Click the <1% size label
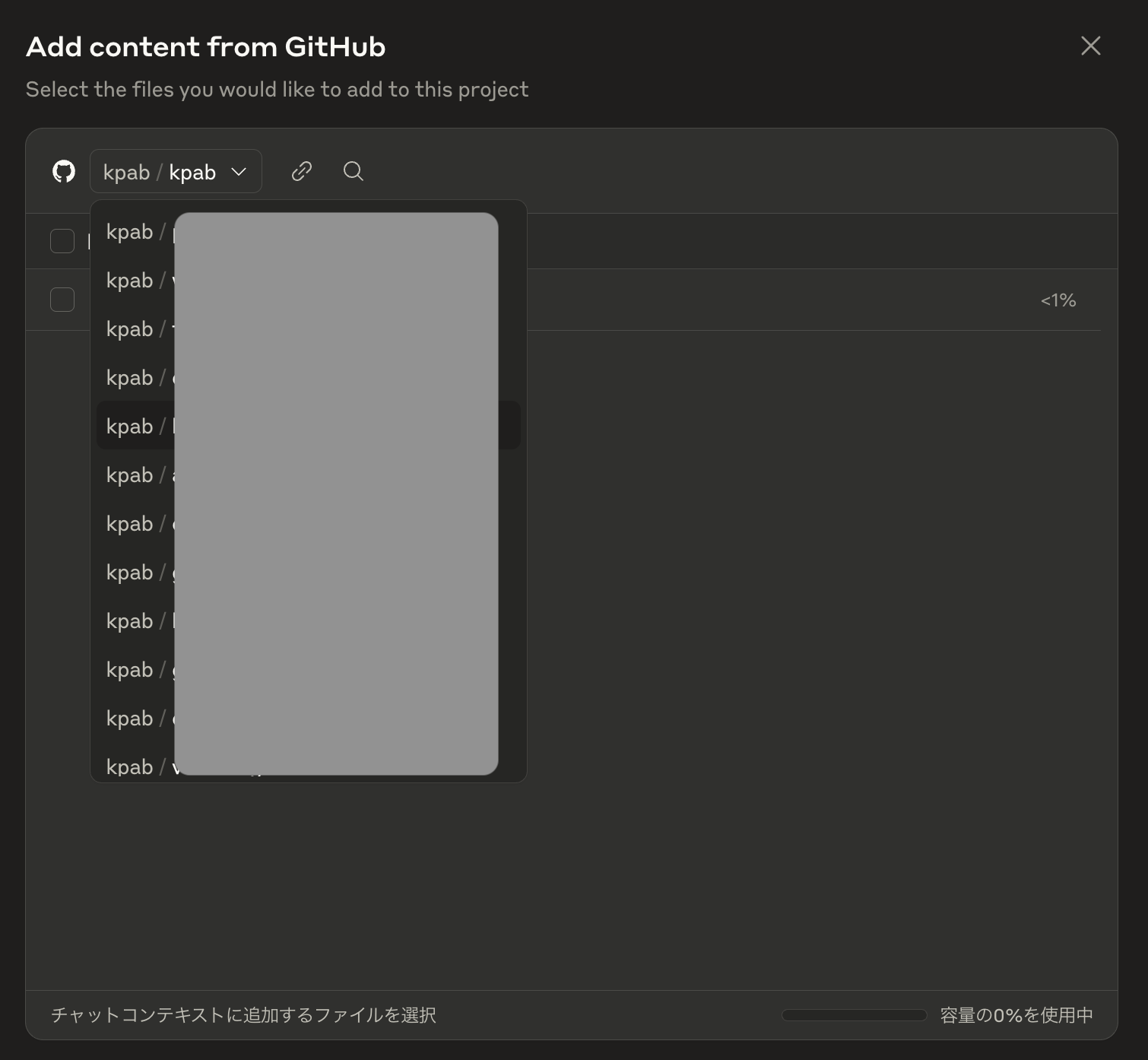Screen dimensions: 1148x1060 [x=1058, y=300]
